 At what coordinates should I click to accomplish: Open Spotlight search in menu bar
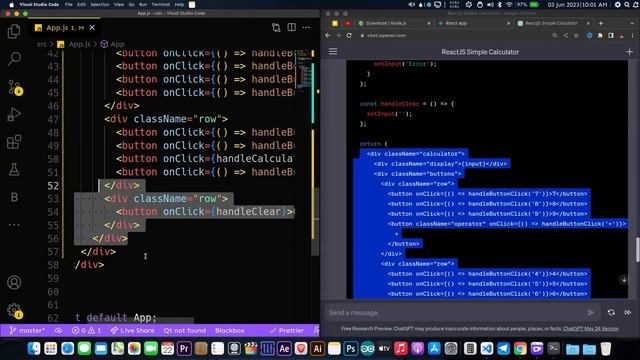(x=627, y=4)
